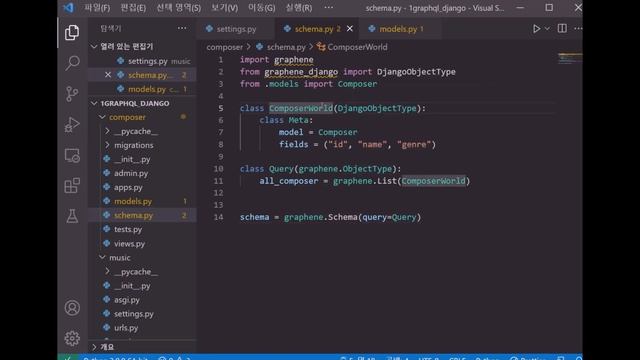Open the Remote Explorer view
The image size is (640, 360).
(x=72, y=155)
